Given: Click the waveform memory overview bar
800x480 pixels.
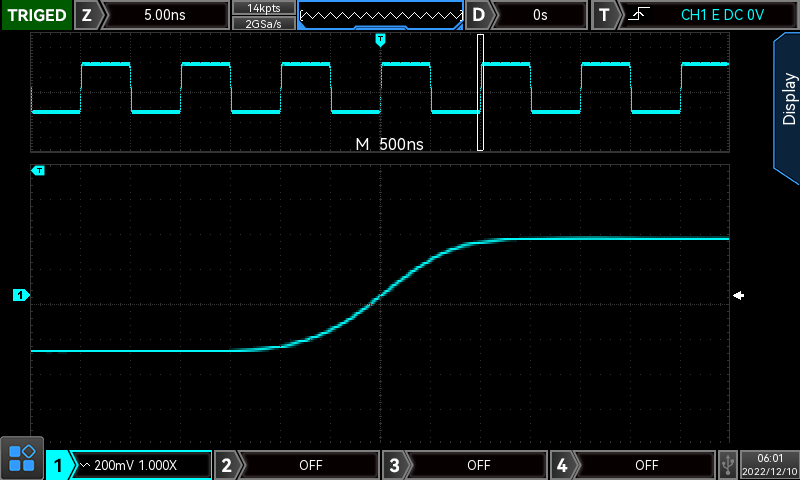Looking at the screenshot, I should tap(380, 15).
